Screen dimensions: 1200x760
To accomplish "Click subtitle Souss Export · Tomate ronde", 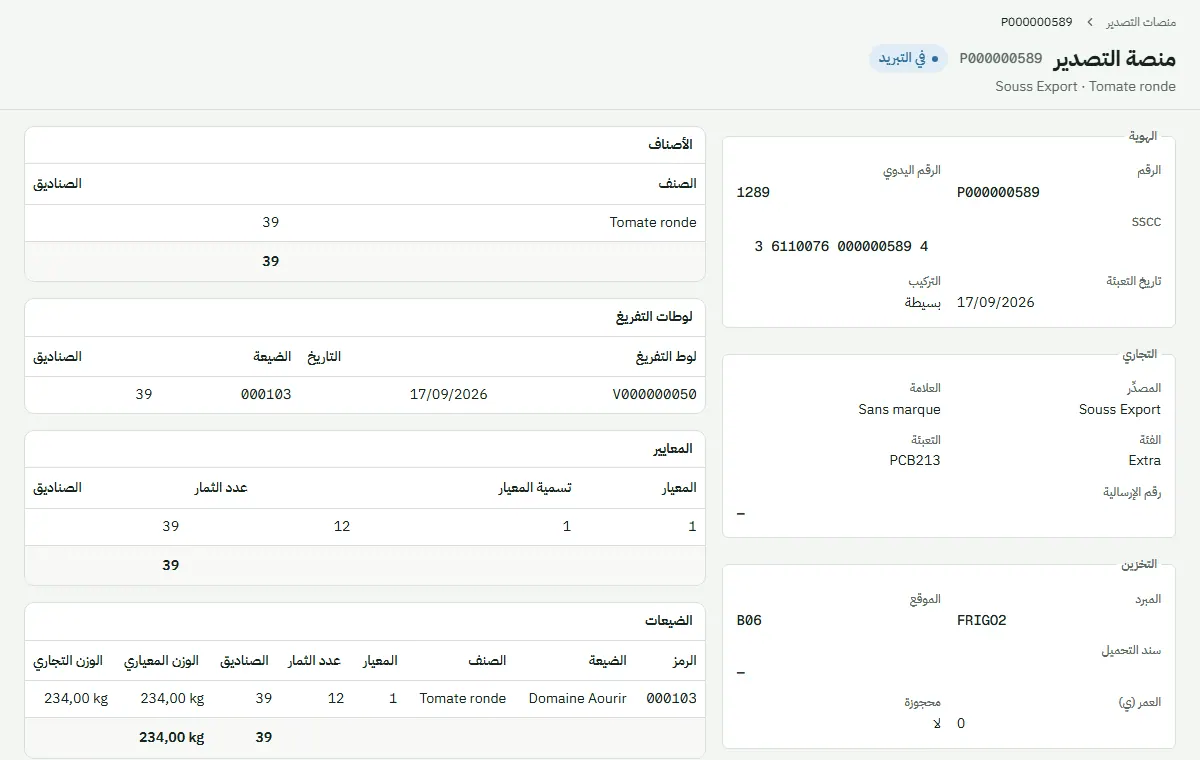I will point(1085,87).
